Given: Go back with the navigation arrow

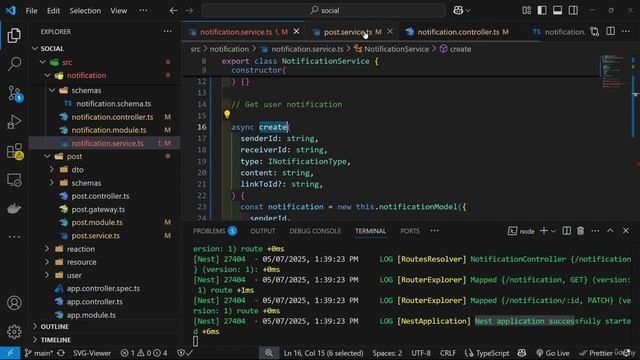Looking at the screenshot, I should click(x=173, y=11).
